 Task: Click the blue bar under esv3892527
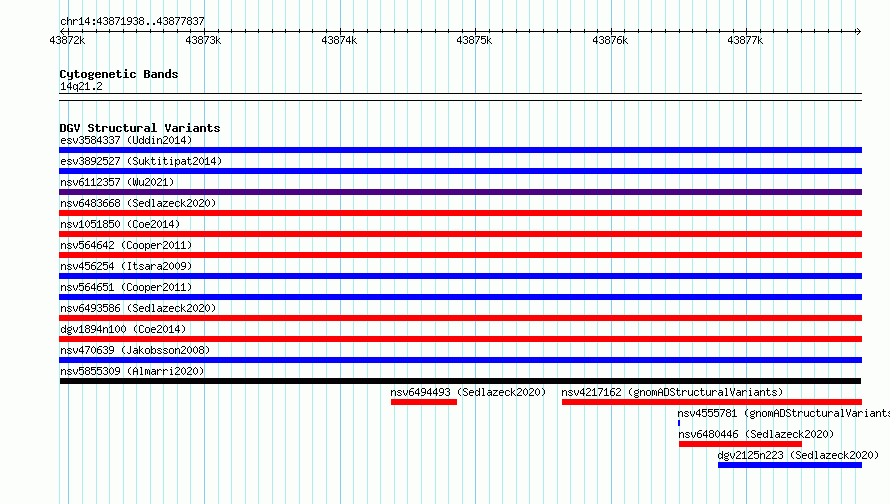pyautogui.click(x=460, y=171)
